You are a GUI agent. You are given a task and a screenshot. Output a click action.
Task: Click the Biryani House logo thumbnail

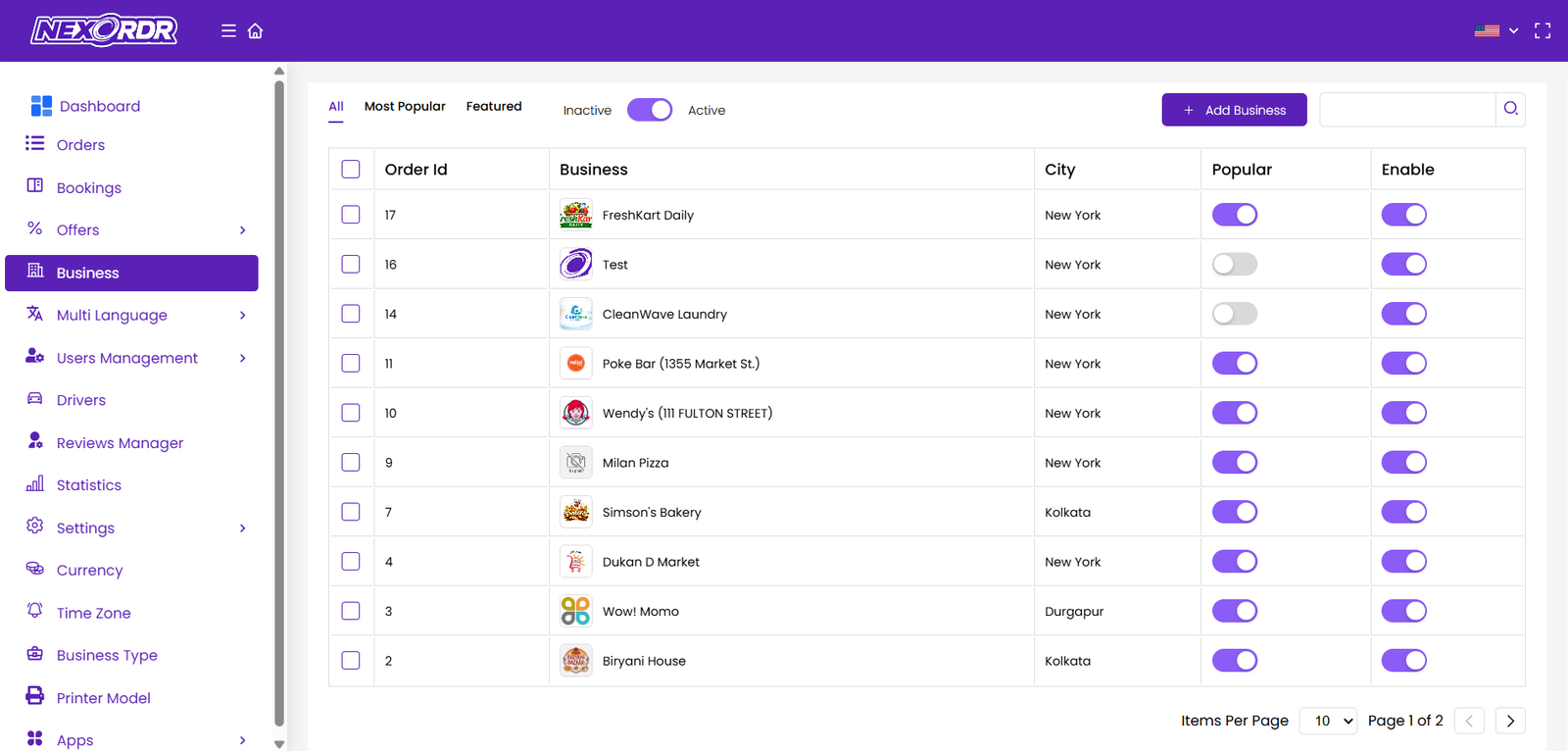pyautogui.click(x=576, y=660)
